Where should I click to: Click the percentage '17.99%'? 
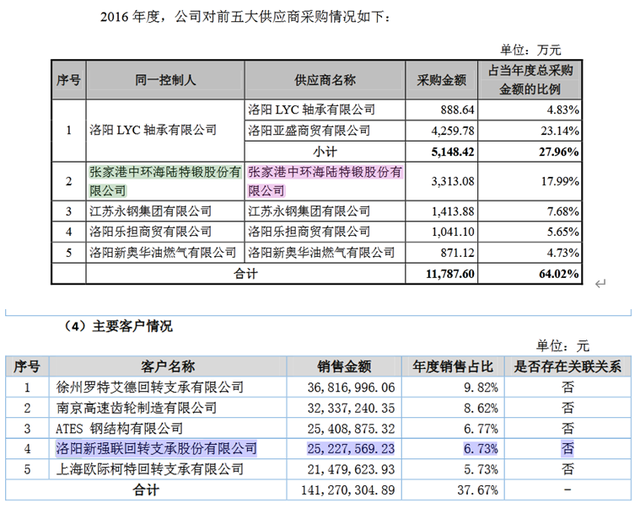(x=560, y=181)
